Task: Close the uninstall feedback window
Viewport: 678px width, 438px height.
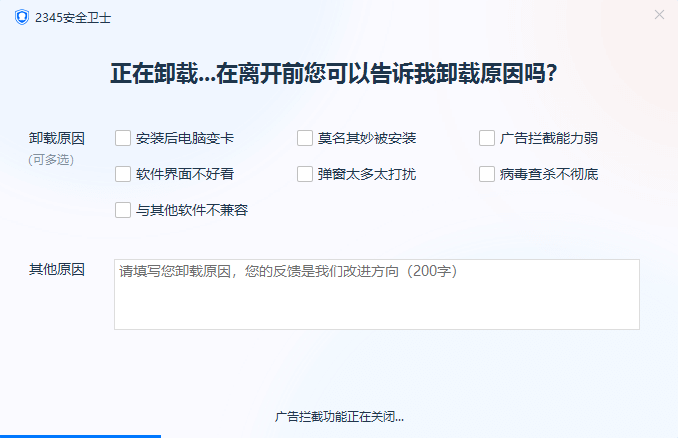Action: click(659, 14)
